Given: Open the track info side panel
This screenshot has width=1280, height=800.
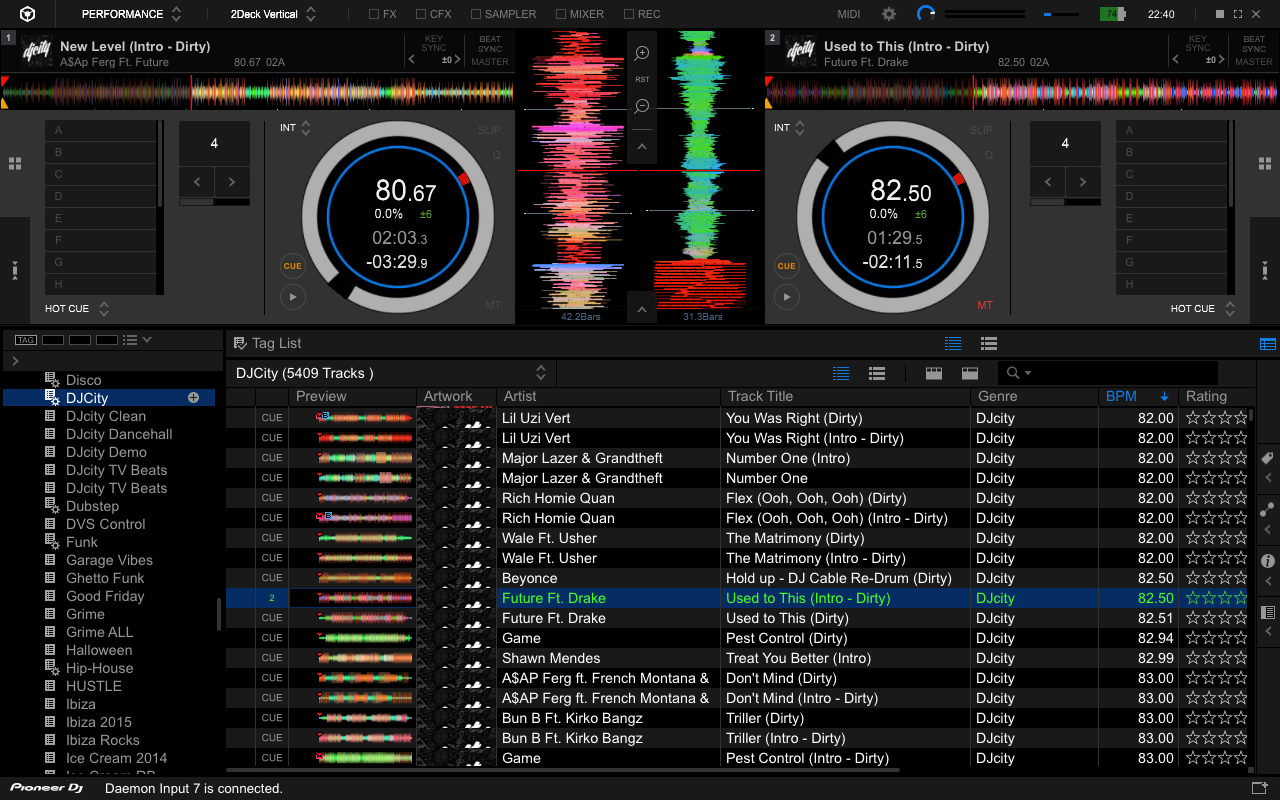Looking at the screenshot, I should (x=1268, y=561).
